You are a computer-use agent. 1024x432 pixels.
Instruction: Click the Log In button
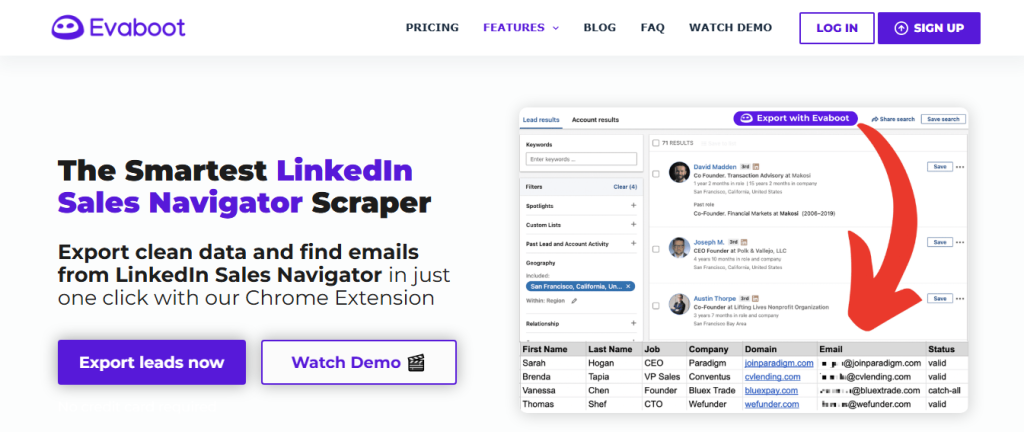tap(837, 28)
